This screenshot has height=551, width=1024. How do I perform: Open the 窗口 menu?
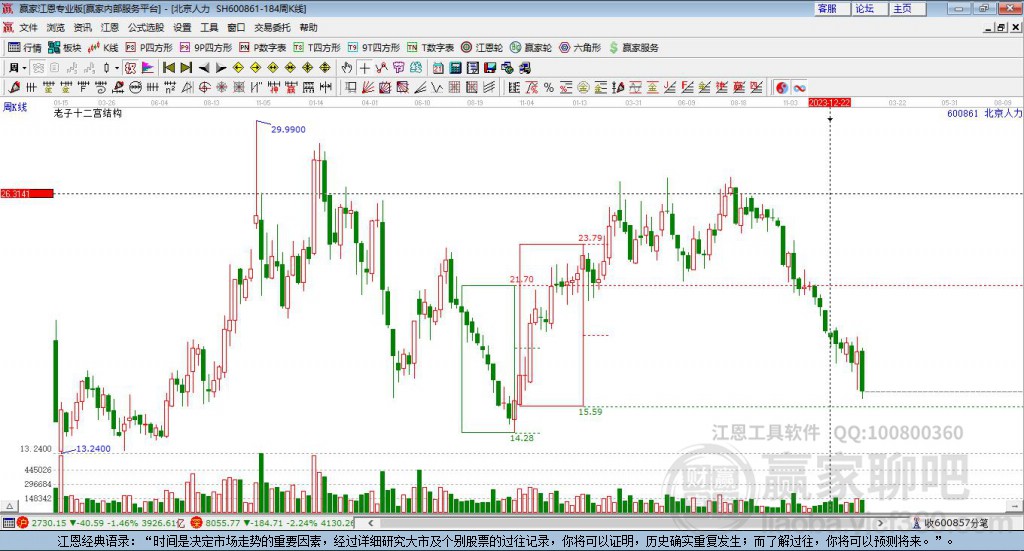click(x=236, y=27)
